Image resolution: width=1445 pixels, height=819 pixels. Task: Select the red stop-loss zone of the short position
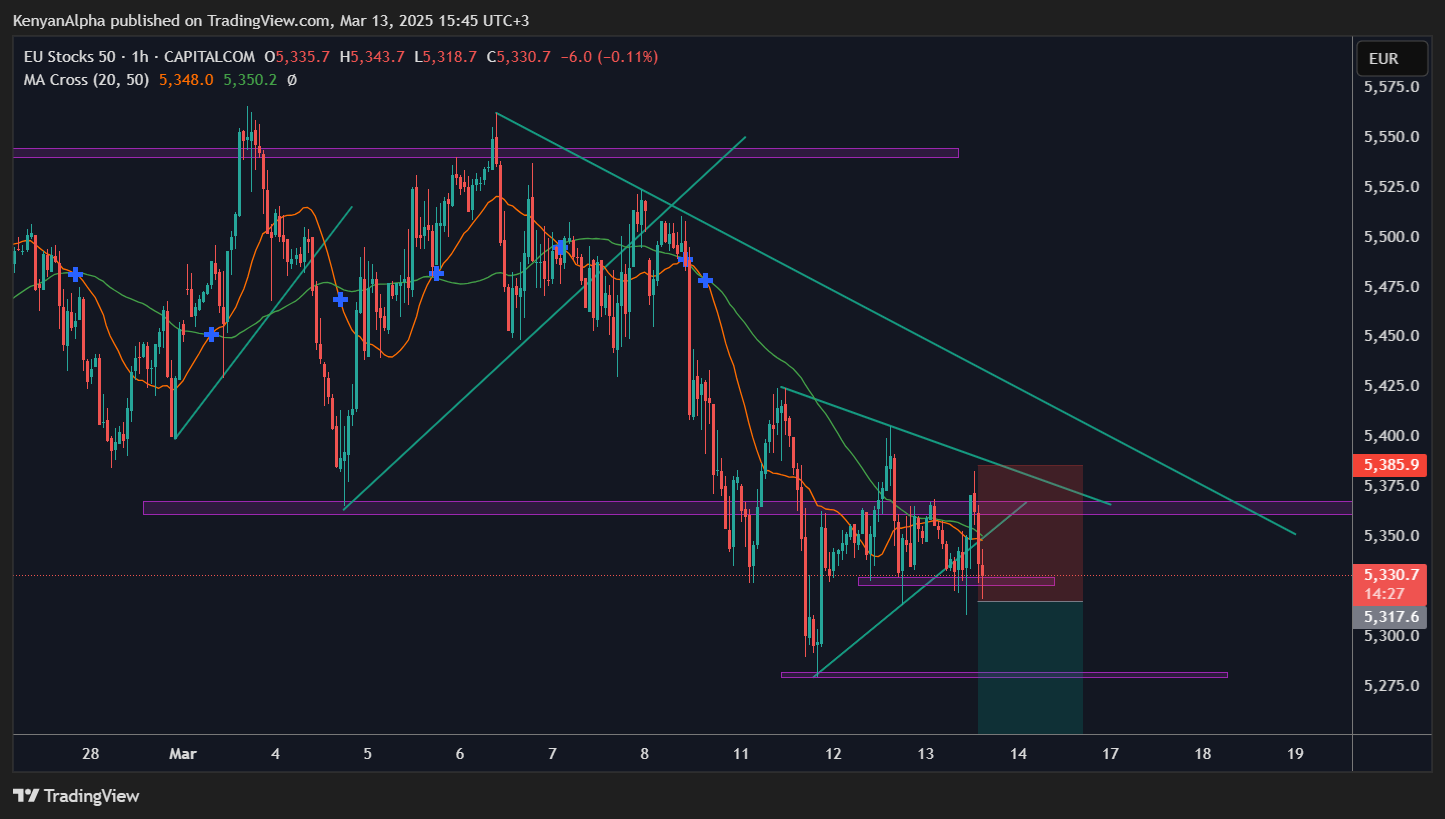[x=1030, y=533]
